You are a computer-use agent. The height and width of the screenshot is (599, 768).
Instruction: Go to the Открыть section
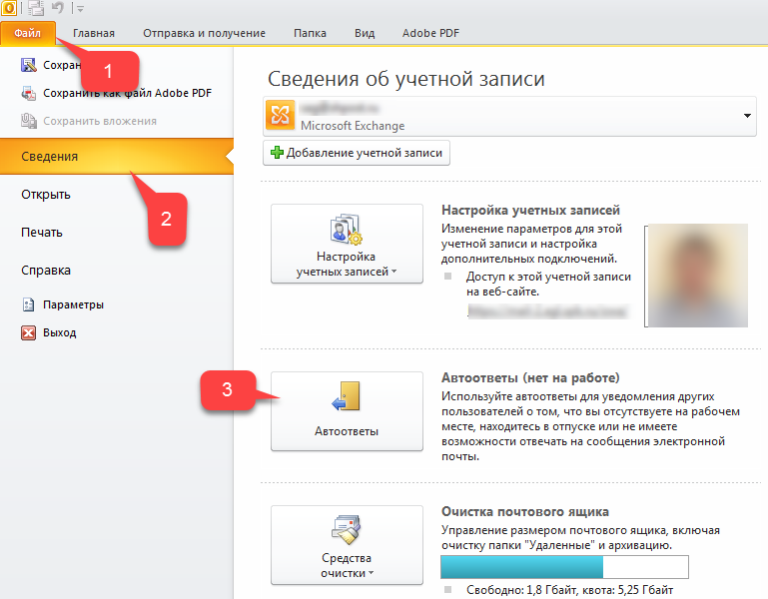[46, 194]
